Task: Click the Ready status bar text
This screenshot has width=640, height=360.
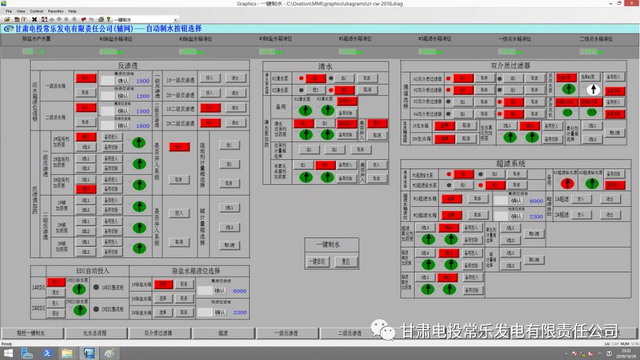Action: [x=7, y=344]
